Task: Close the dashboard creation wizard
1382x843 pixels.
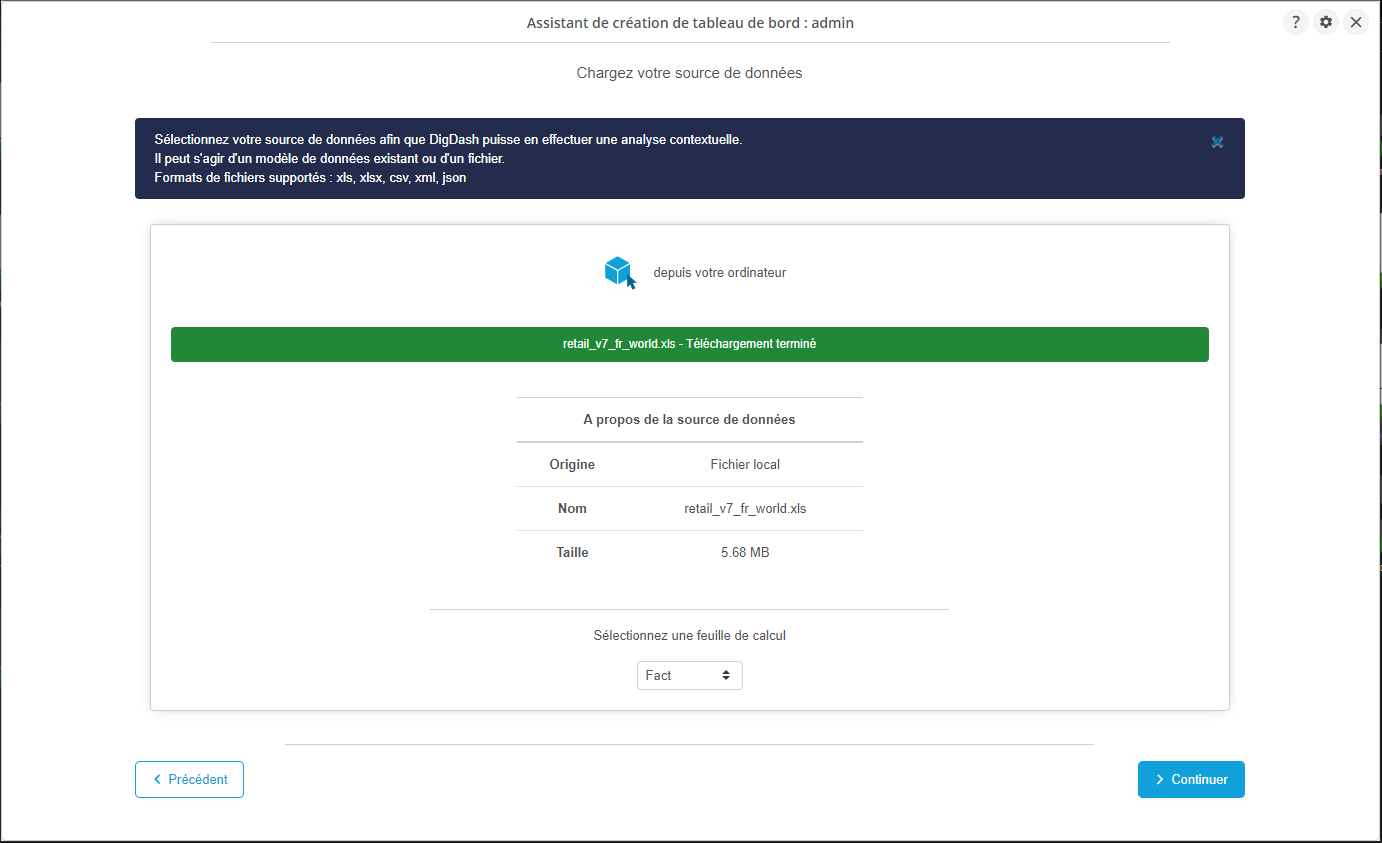Action: click(x=1356, y=22)
